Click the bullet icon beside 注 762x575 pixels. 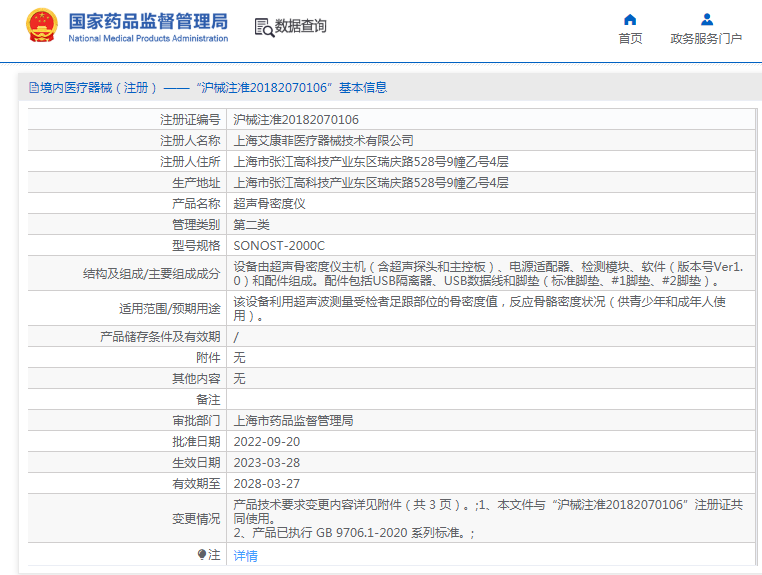(202, 554)
